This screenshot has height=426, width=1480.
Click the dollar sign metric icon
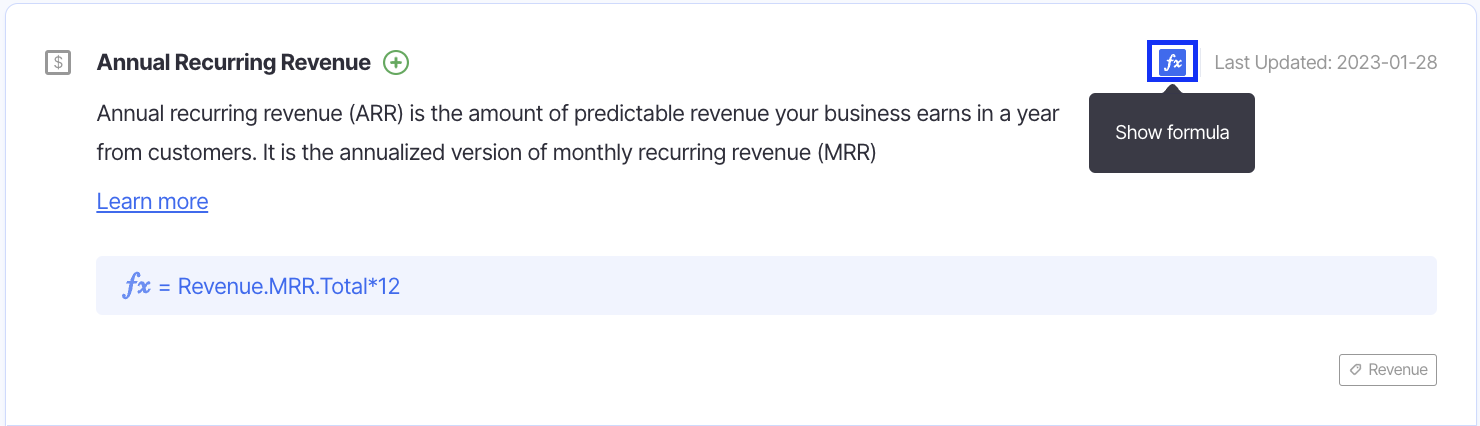tap(59, 63)
